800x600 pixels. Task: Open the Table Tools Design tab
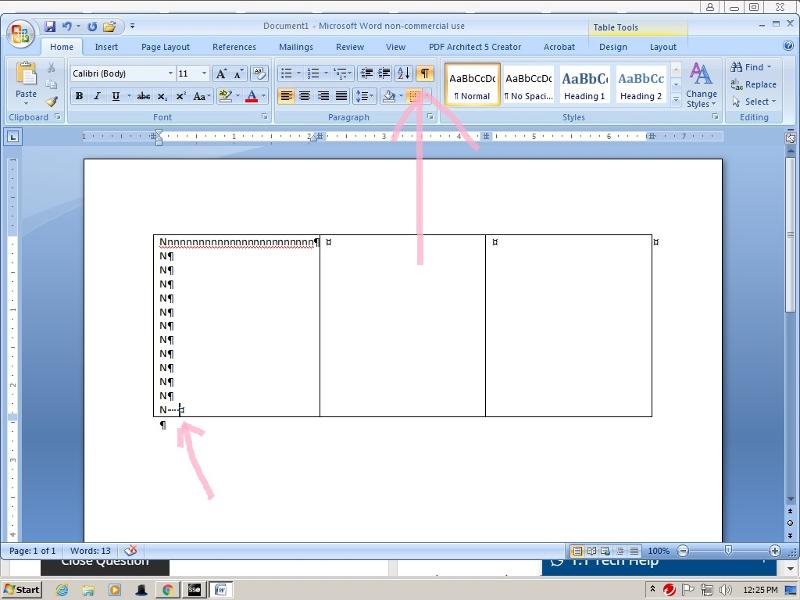[x=613, y=46]
